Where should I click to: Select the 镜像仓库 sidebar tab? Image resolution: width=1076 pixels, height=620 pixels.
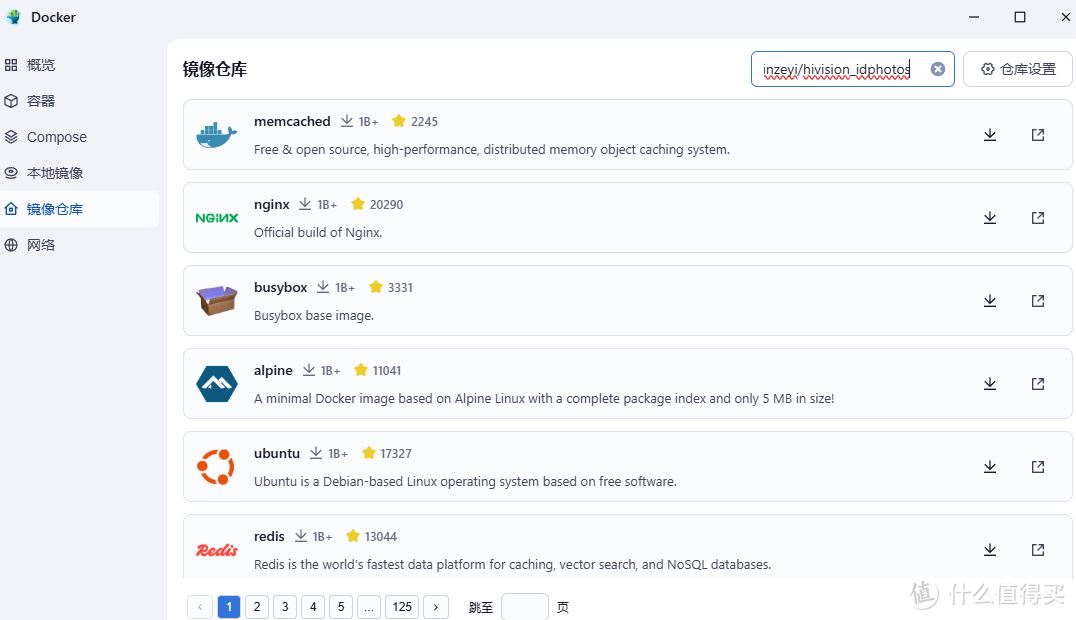point(55,208)
